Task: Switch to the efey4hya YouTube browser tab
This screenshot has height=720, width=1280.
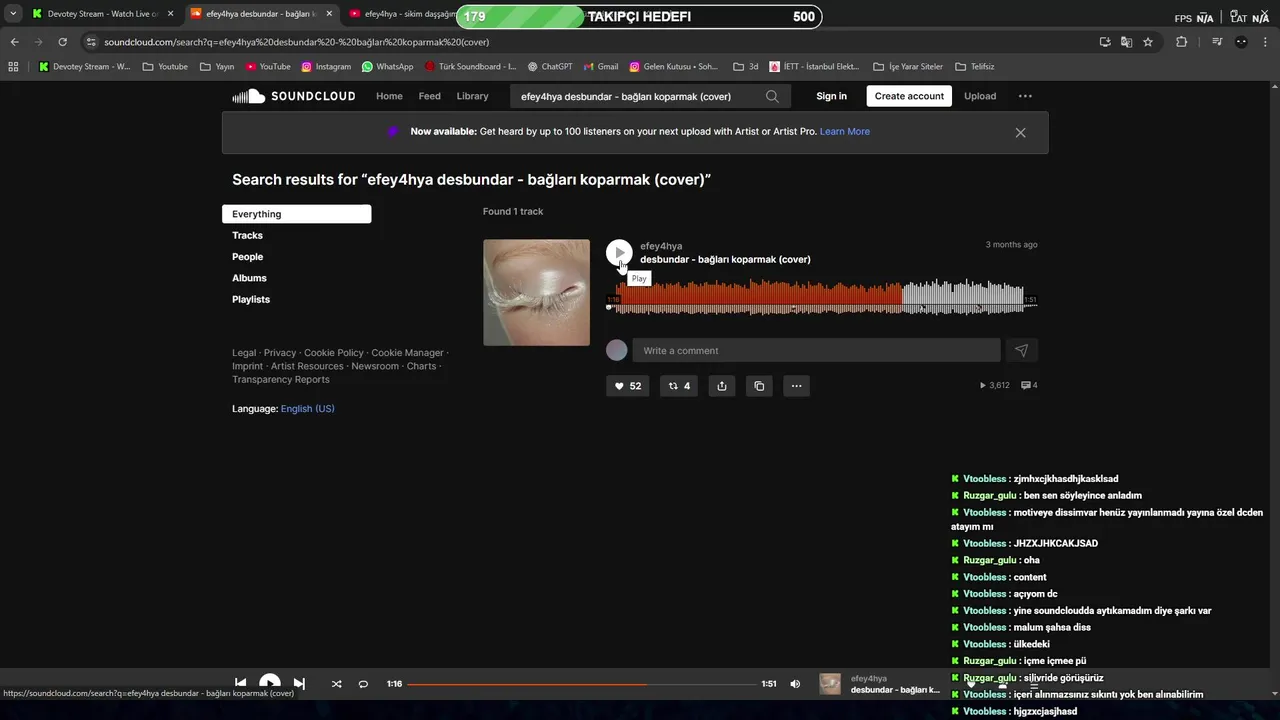Action: click(x=400, y=14)
